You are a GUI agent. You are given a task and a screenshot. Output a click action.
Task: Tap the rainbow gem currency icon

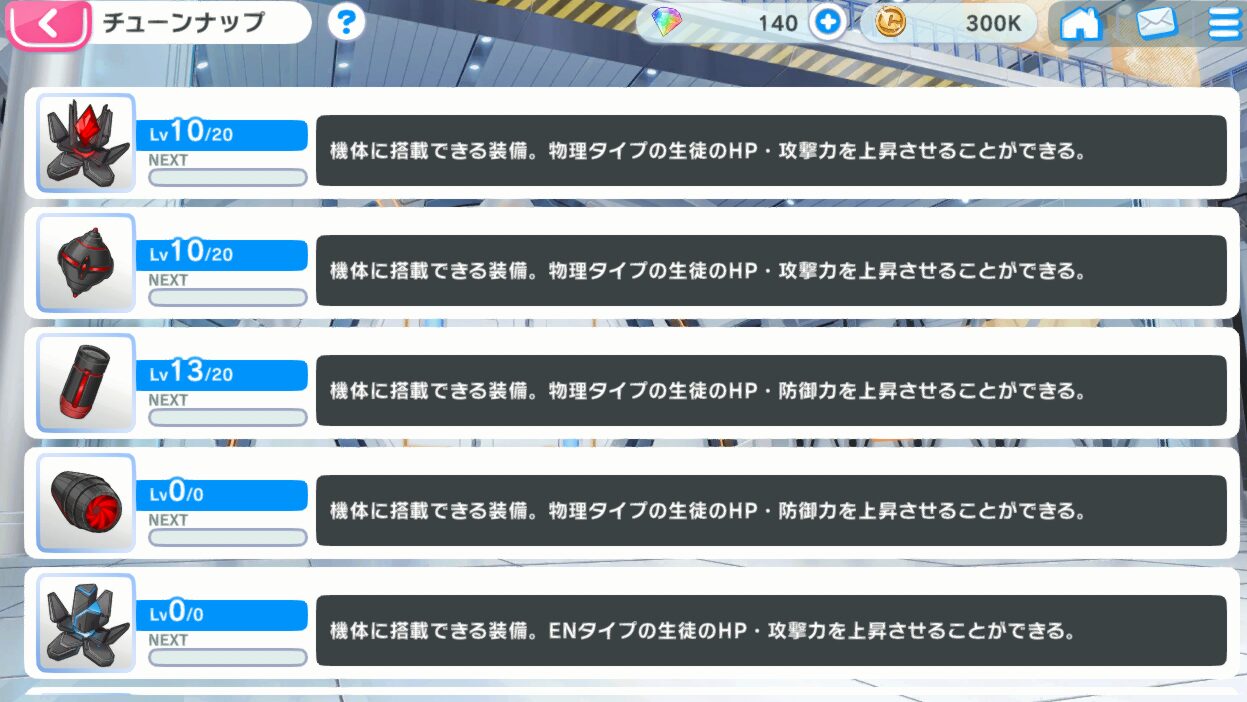[x=667, y=23]
